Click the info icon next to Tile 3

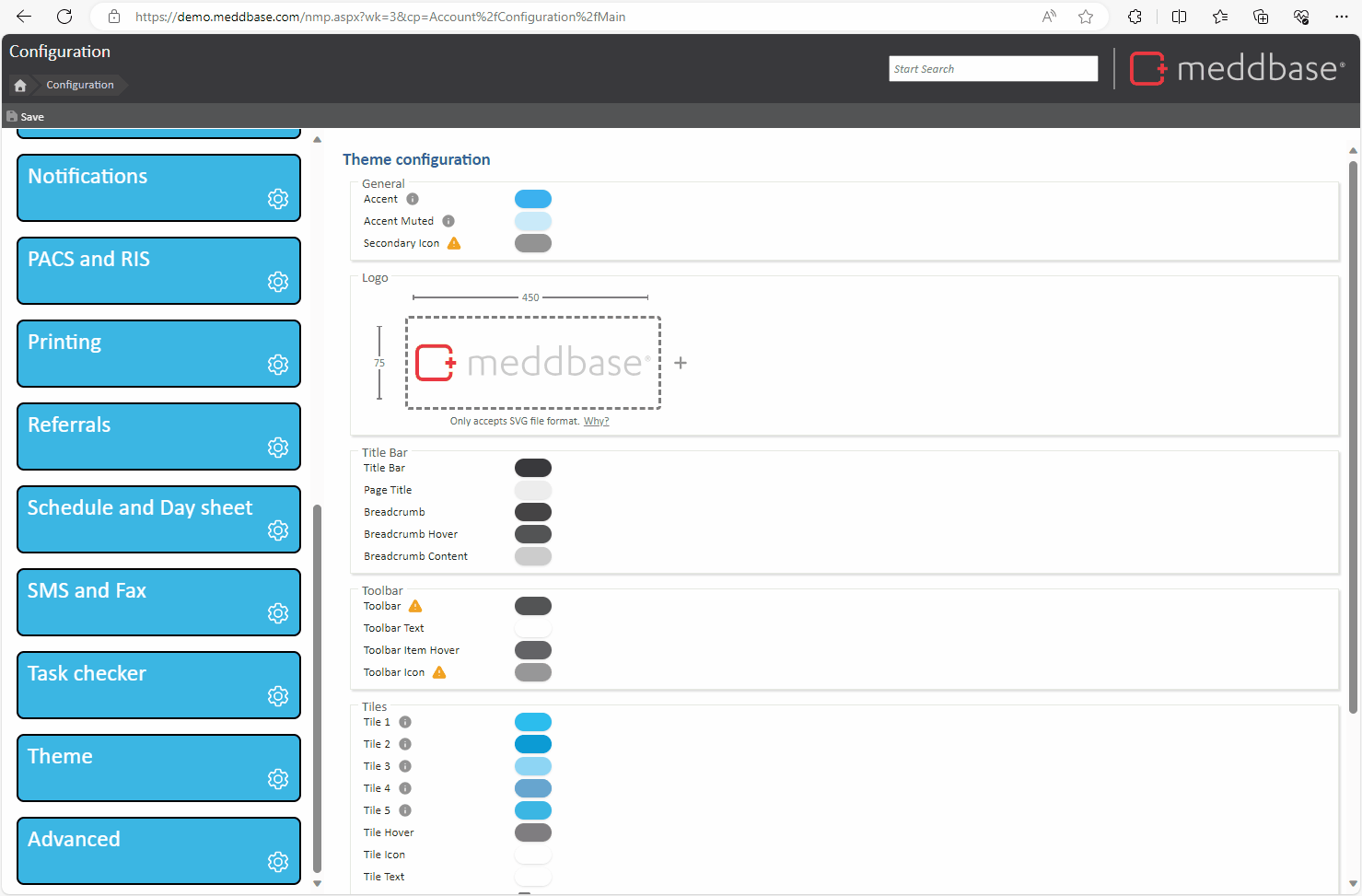coord(405,766)
